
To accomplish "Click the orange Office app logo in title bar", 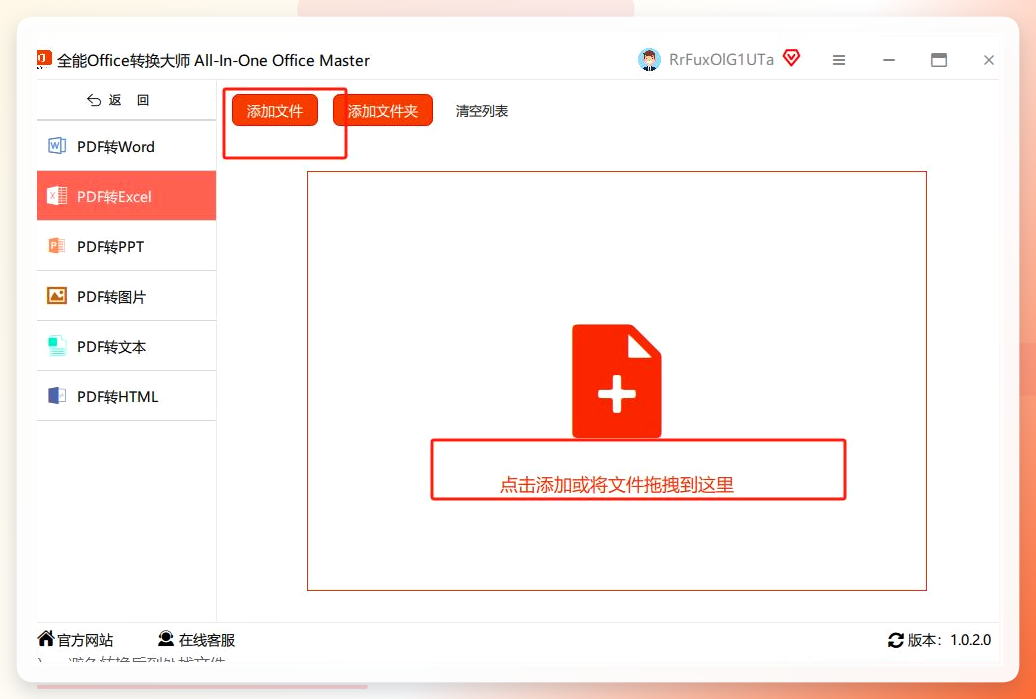I will click(x=44, y=59).
